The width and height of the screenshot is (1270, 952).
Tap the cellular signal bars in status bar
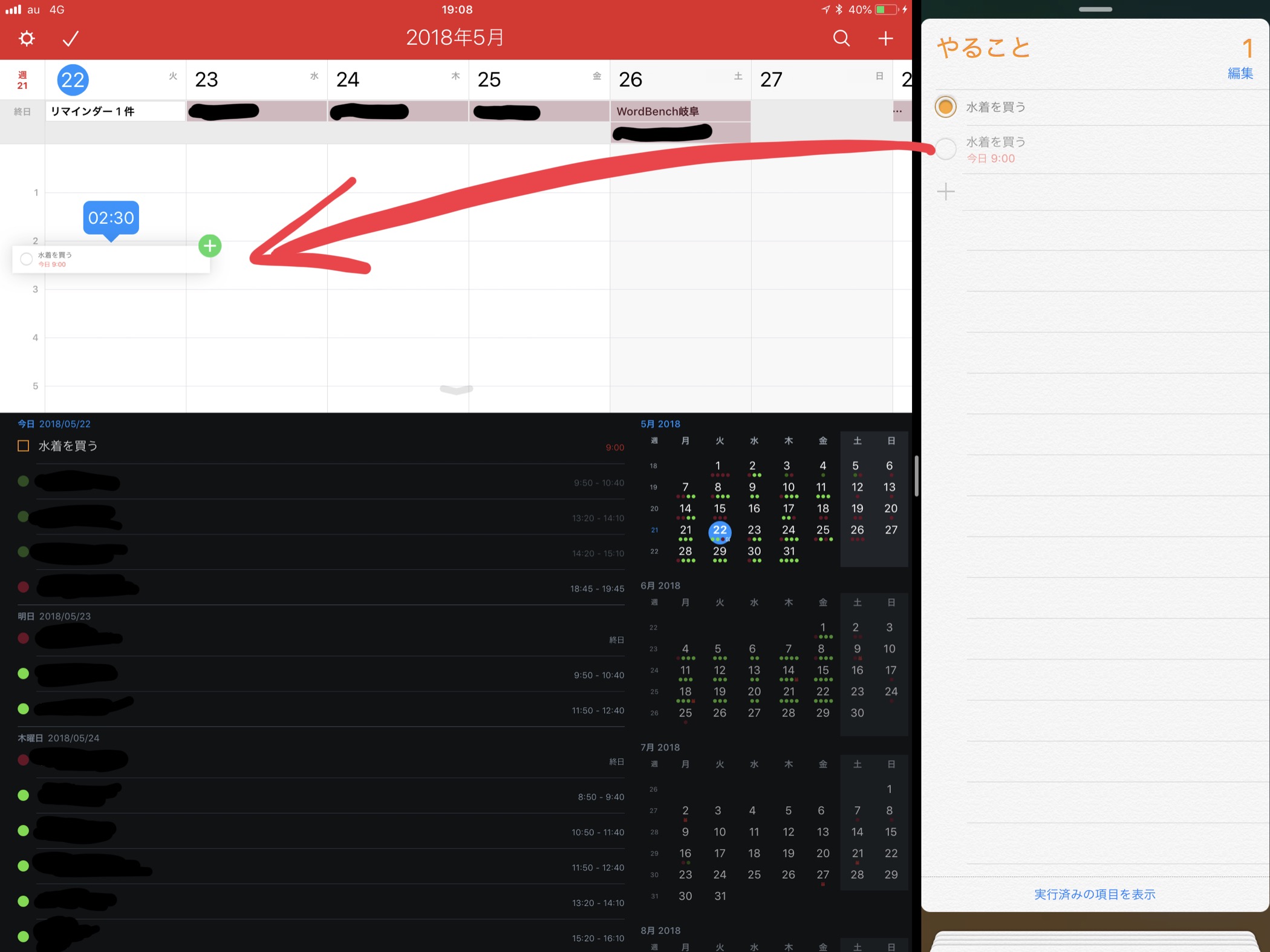13,10
